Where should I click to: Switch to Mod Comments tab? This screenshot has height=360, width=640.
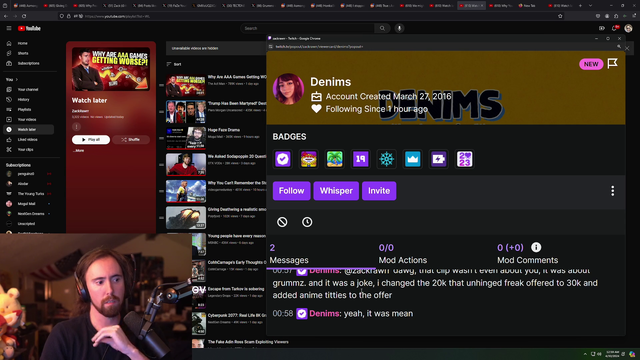click(x=527, y=254)
